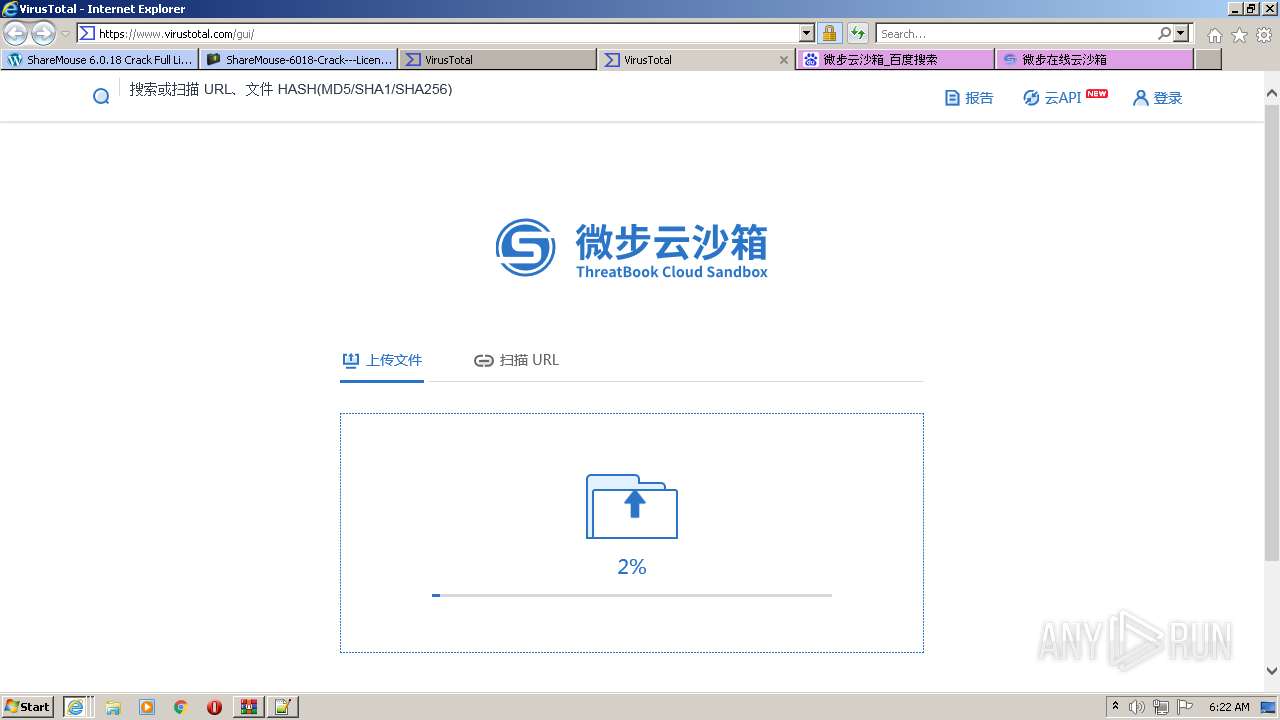Switch to the first VirusTotal tab
This screenshot has height=720, width=1280.
(498, 60)
